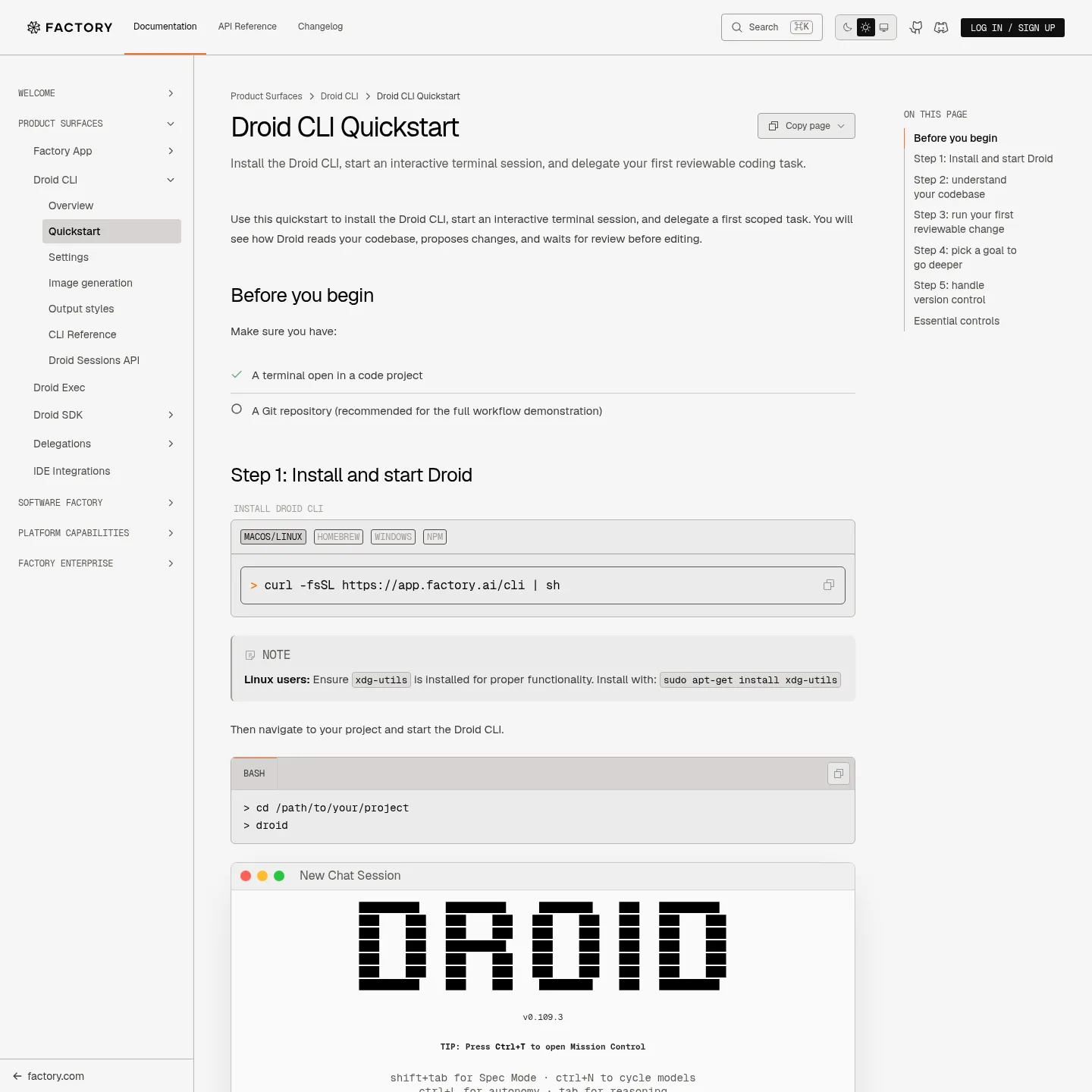Select light mode sun icon
Screen dimensions: 1092x1092
865,27
